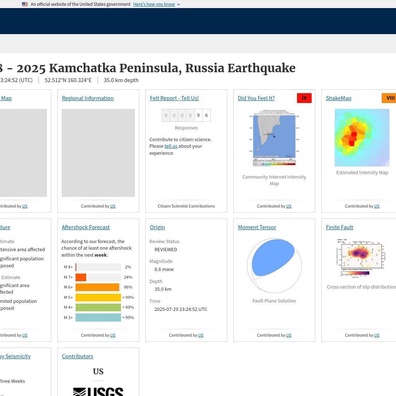
Task: Click the M 3+ teal forecast bar
Action: (98, 317)
